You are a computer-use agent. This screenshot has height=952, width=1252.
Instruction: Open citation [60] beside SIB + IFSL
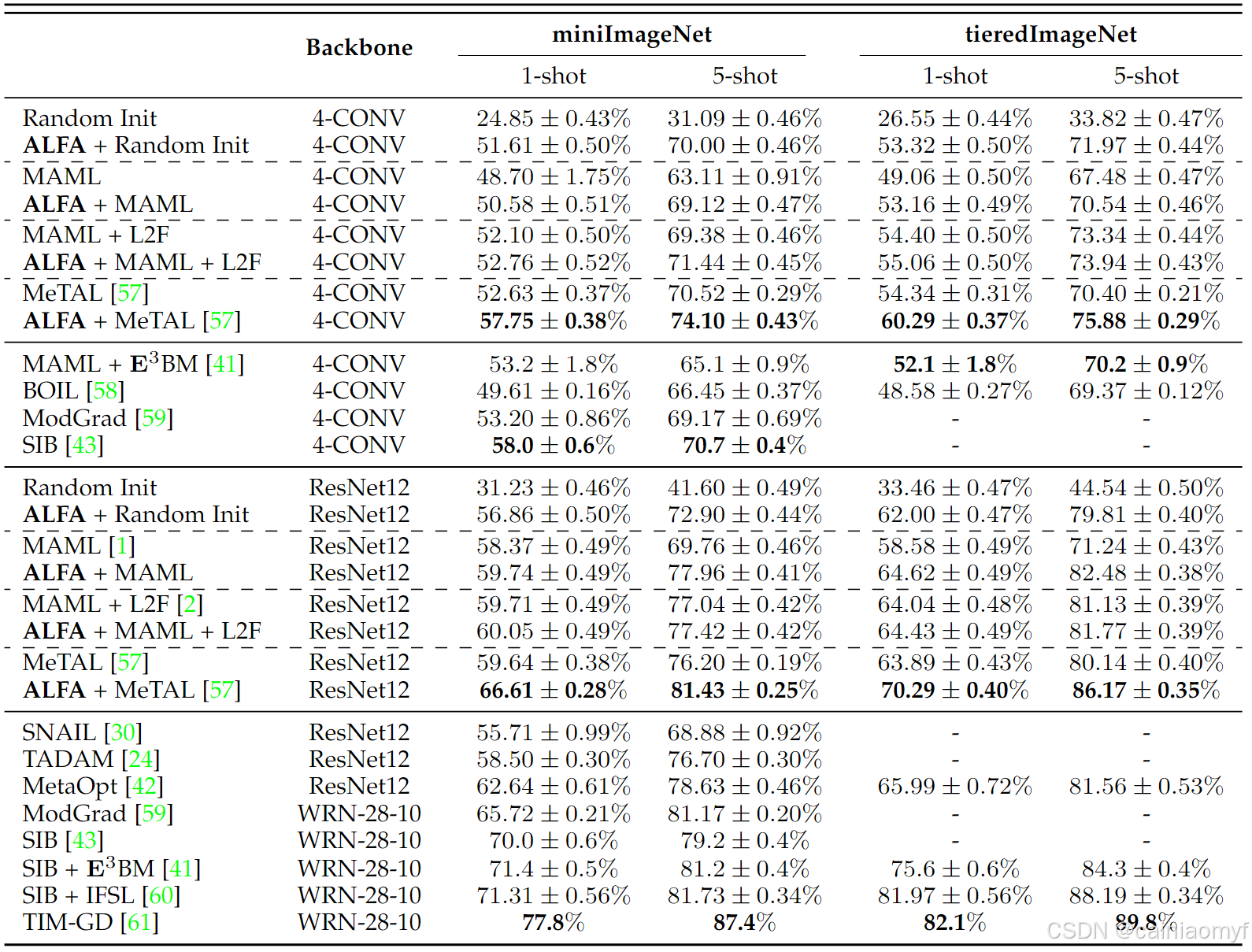pos(161,895)
